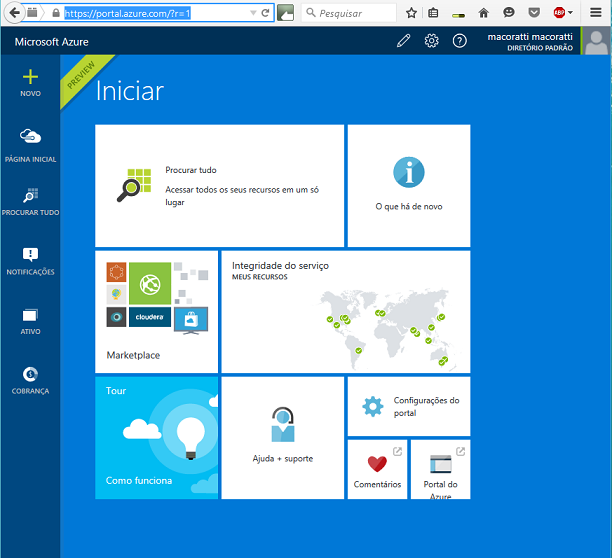The height and width of the screenshot is (558, 612).
Task: Open PROCURAR TUDO in the sidebar
Action: point(30,202)
